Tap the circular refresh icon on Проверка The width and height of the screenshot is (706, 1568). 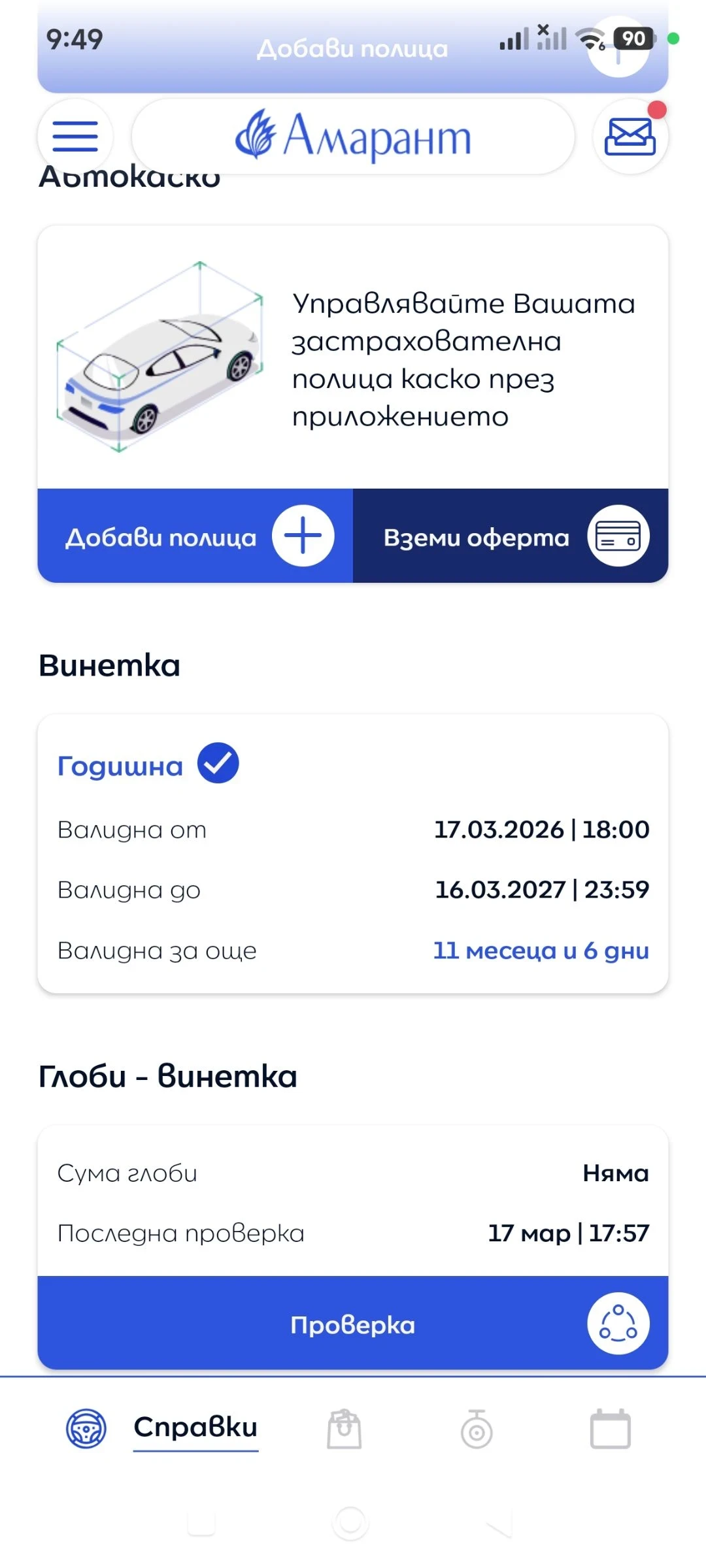point(618,1324)
